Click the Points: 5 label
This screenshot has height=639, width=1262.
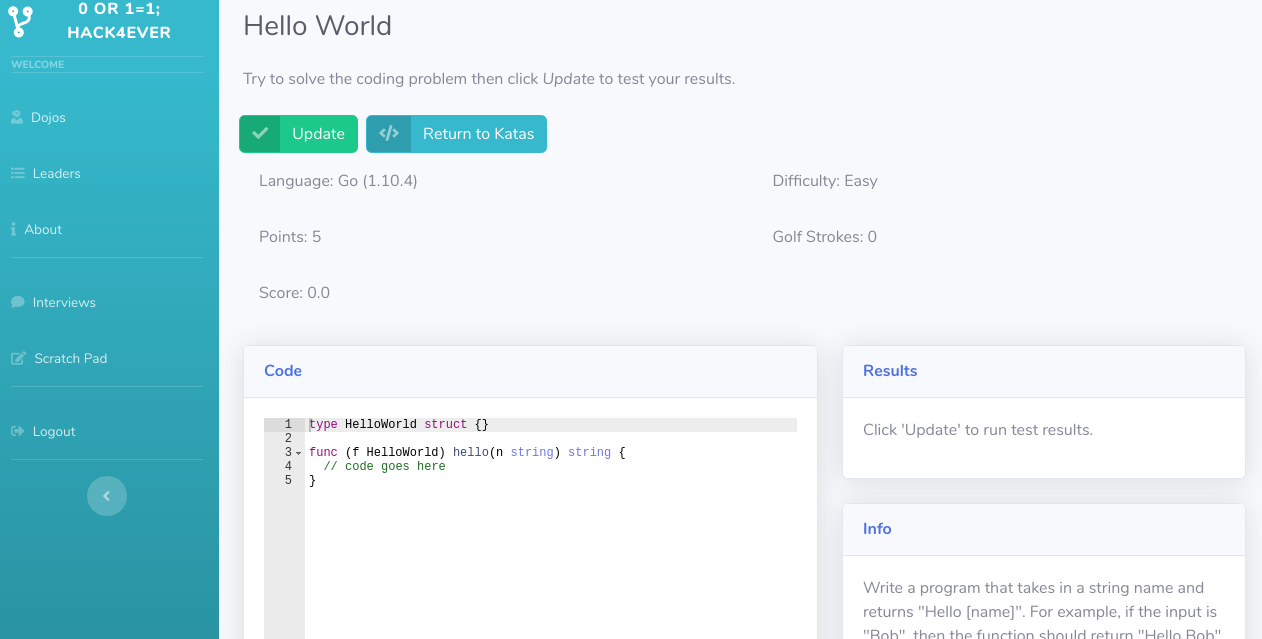290,237
